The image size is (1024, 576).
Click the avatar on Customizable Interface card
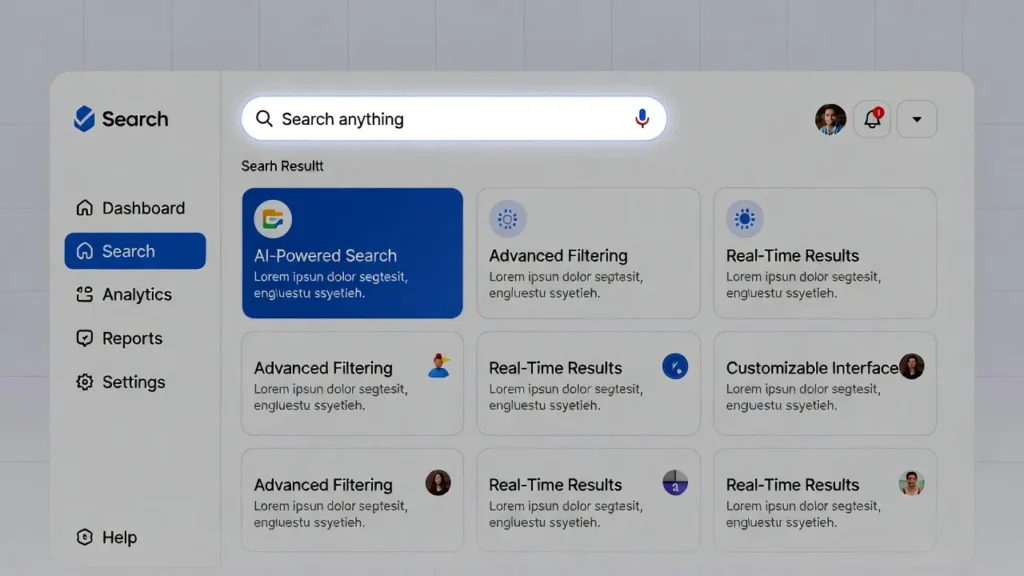(x=911, y=366)
